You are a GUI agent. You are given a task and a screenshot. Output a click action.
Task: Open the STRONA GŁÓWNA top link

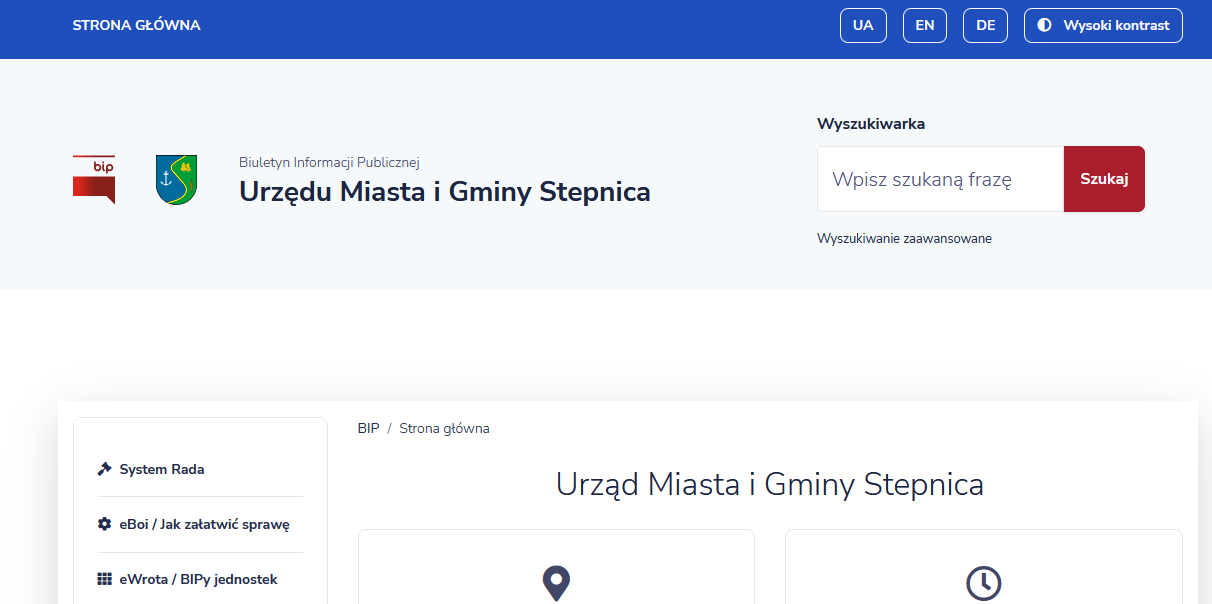[136, 25]
